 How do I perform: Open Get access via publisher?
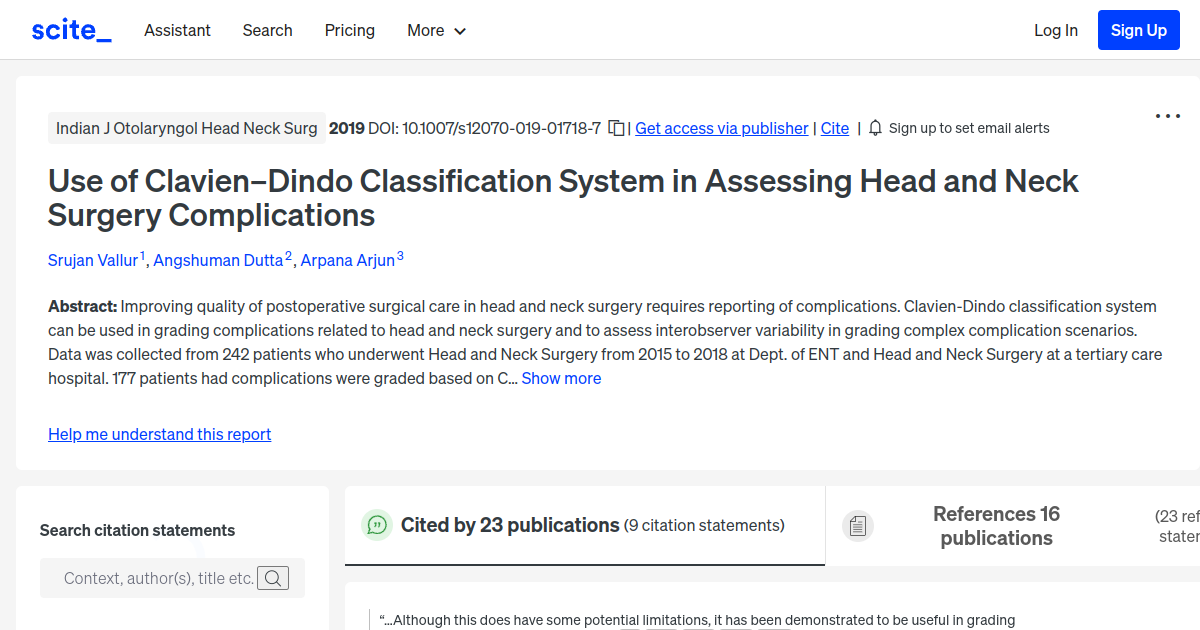click(x=721, y=128)
